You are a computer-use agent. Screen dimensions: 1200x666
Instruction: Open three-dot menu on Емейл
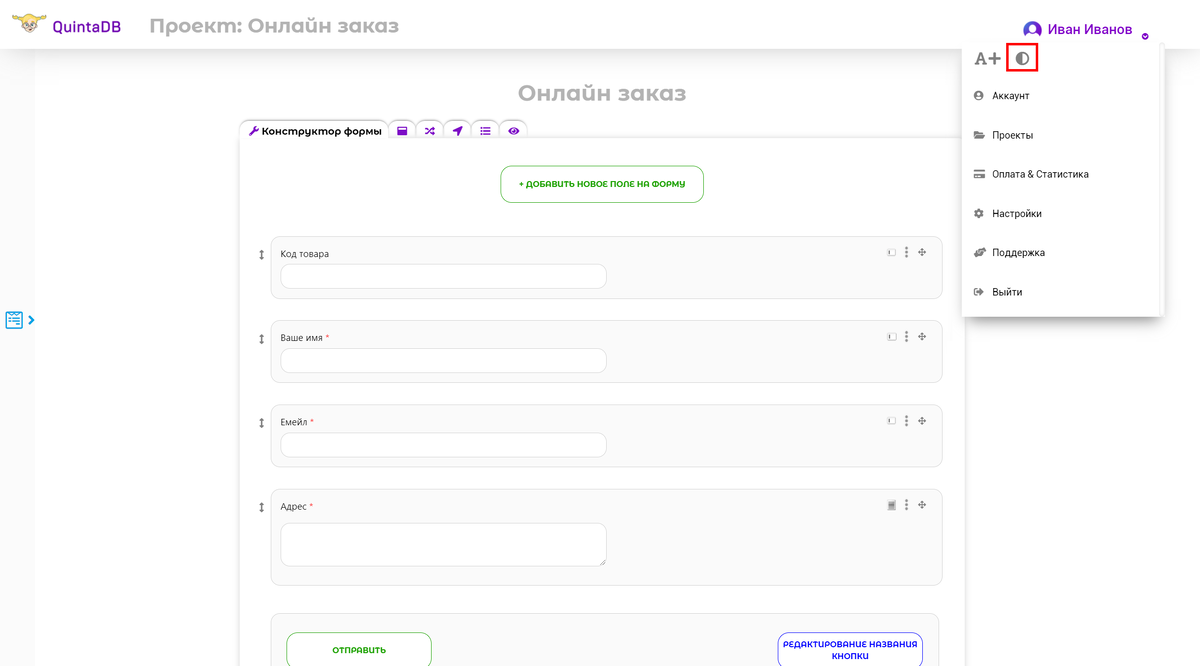906,421
